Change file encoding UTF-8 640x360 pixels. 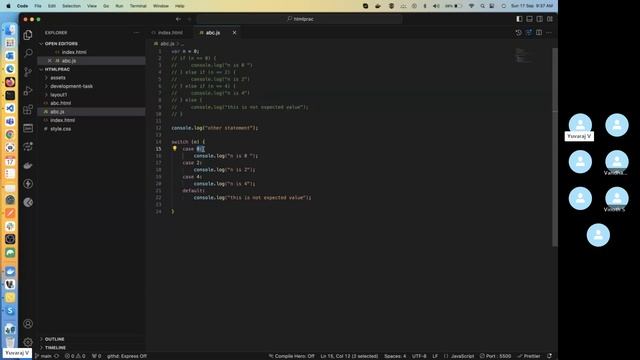point(419,356)
